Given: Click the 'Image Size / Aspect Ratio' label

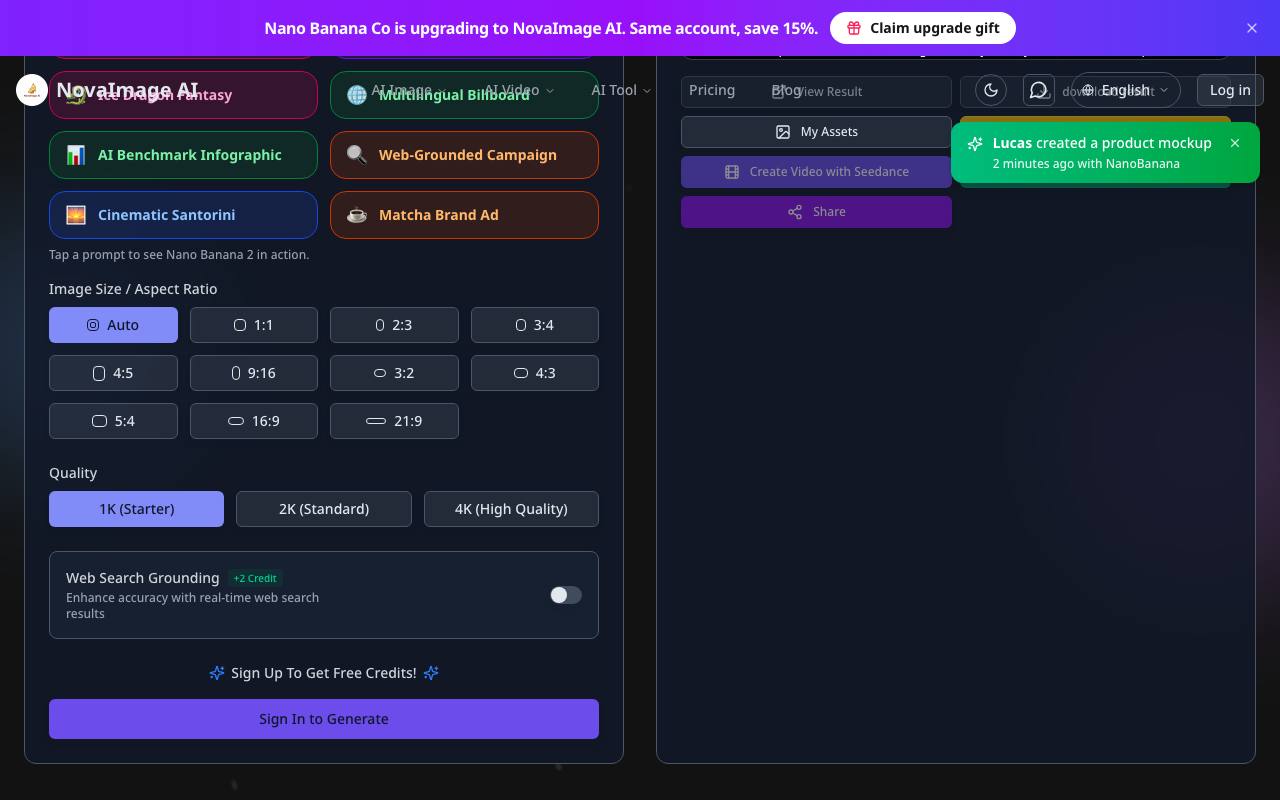Looking at the screenshot, I should click(x=133, y=289).
